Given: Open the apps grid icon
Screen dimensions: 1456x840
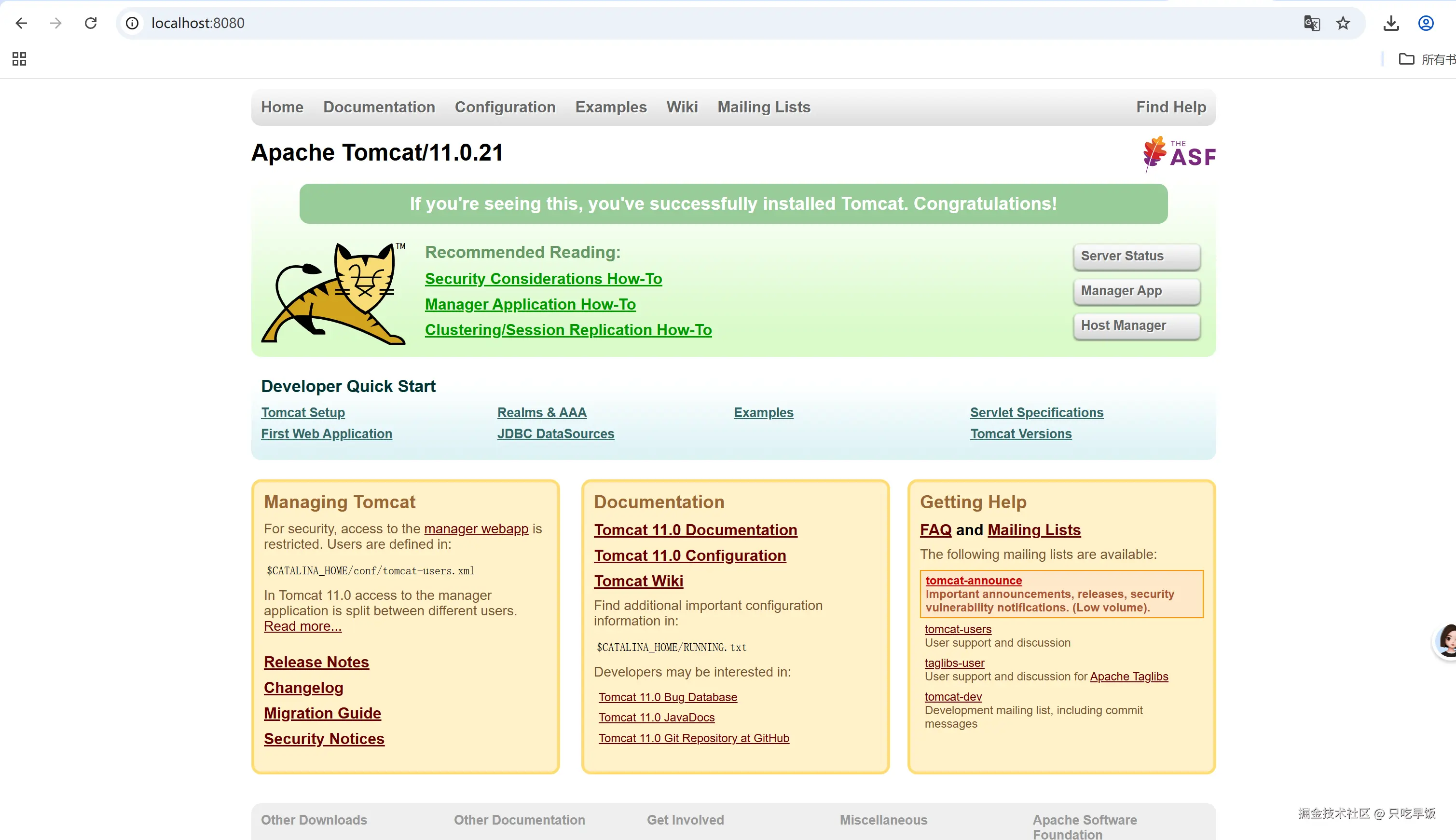Looking at the screenshot, I should click(19, 59).
